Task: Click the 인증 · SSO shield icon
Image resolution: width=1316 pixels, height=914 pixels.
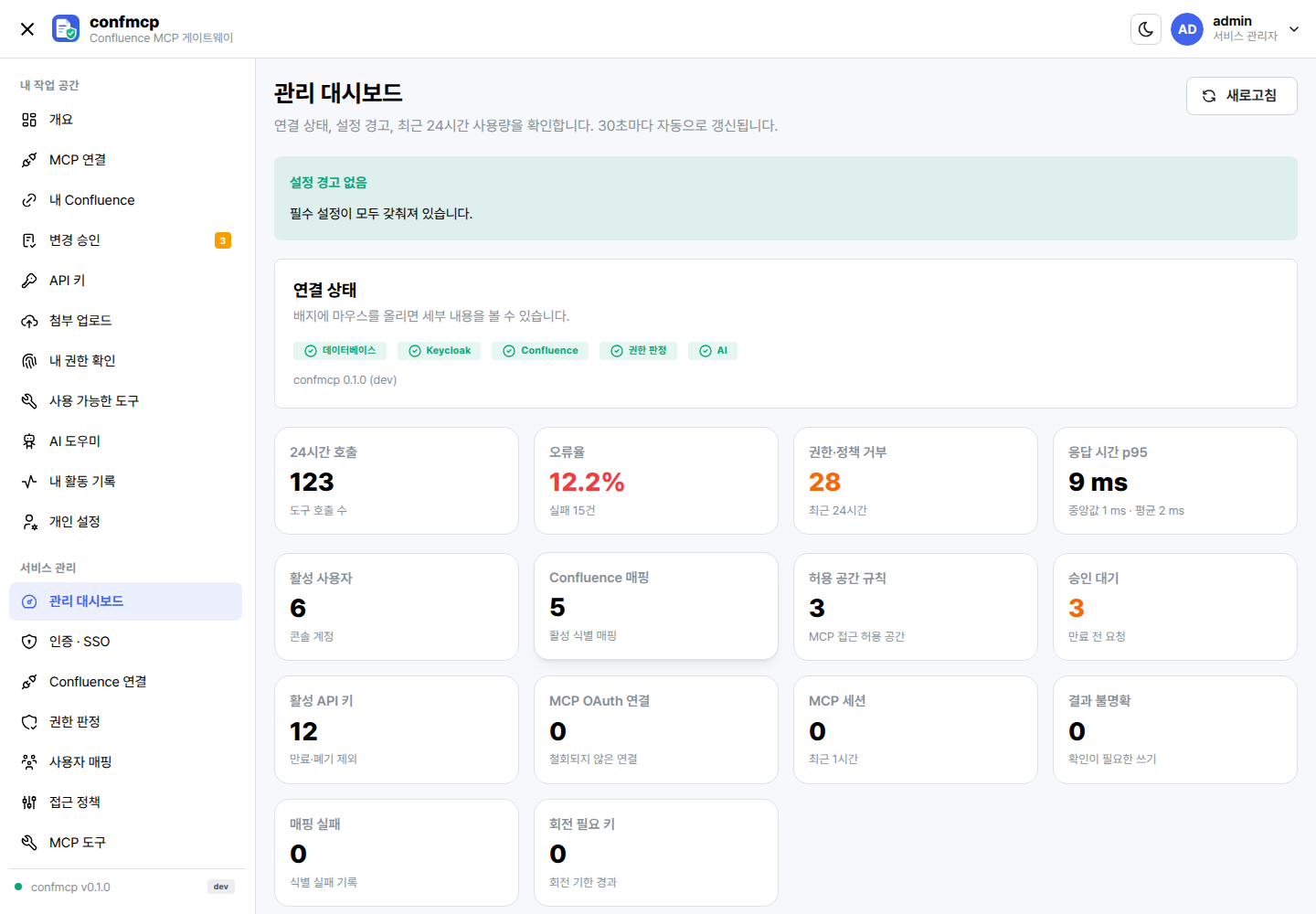Action: click(29, 642)
